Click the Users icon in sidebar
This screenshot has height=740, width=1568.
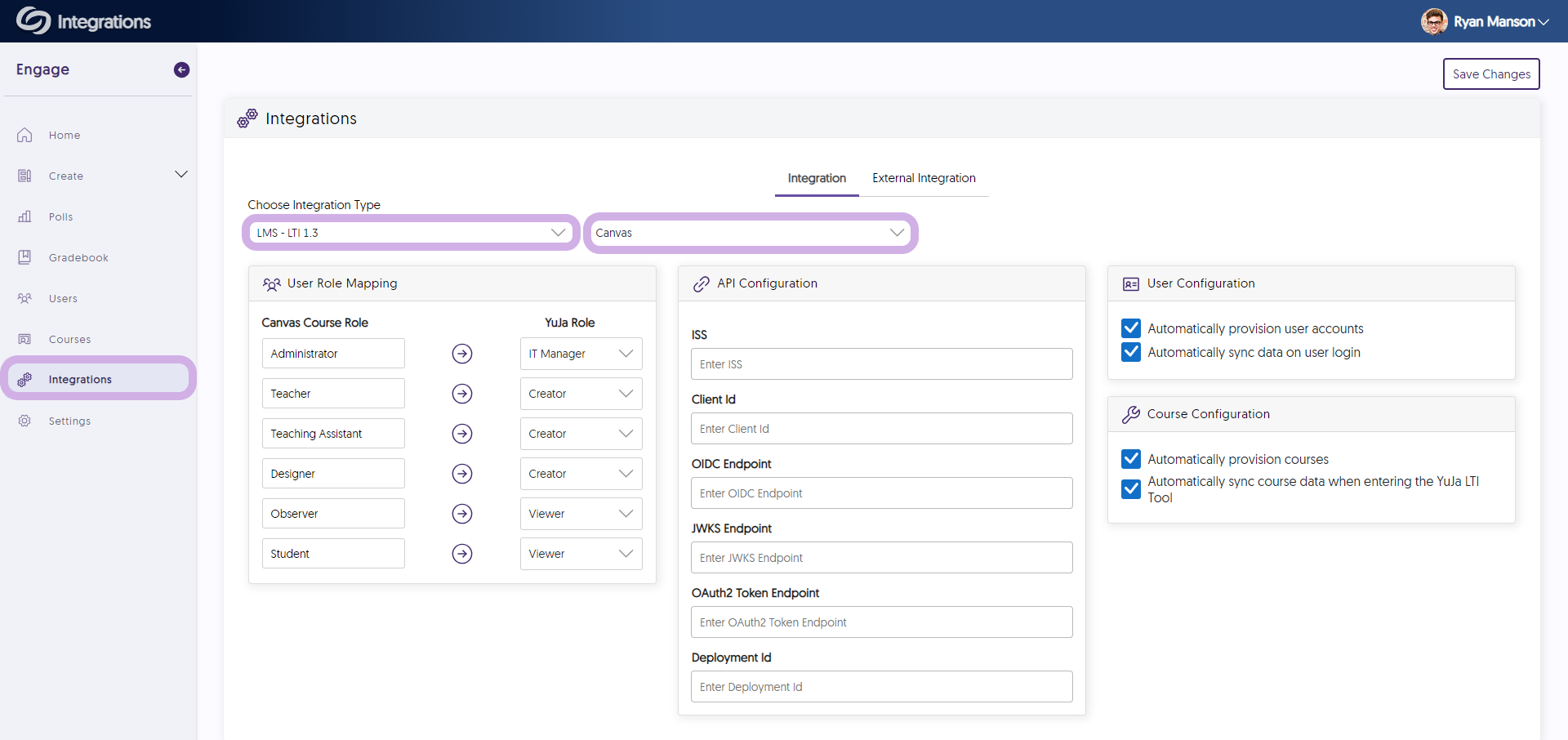pos(24,298)
